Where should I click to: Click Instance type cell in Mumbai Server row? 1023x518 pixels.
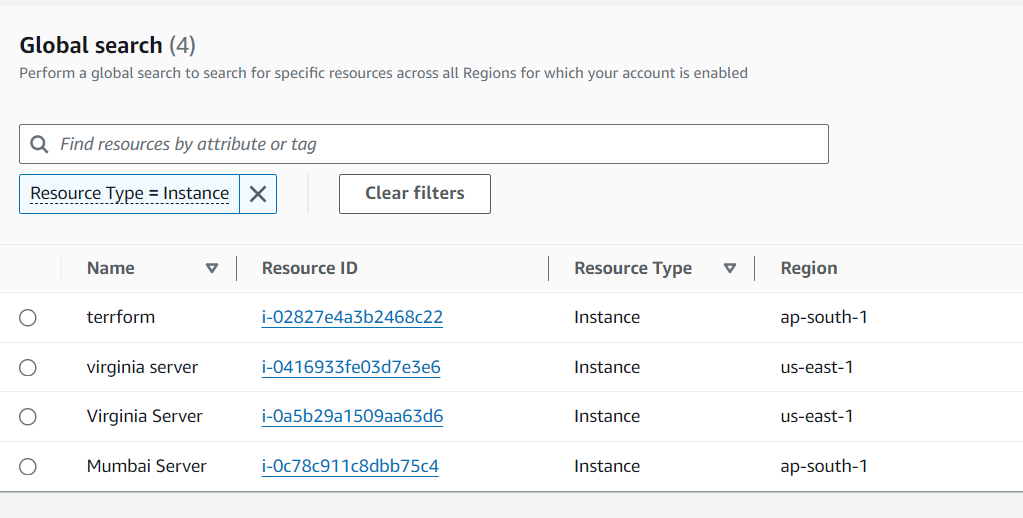(x=607, y=466)
